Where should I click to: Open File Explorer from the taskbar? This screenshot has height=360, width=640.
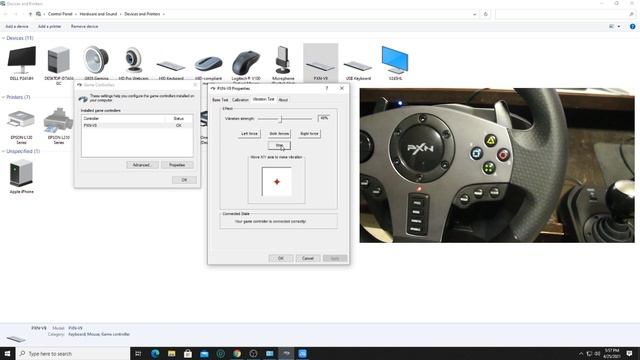point(171,353)
